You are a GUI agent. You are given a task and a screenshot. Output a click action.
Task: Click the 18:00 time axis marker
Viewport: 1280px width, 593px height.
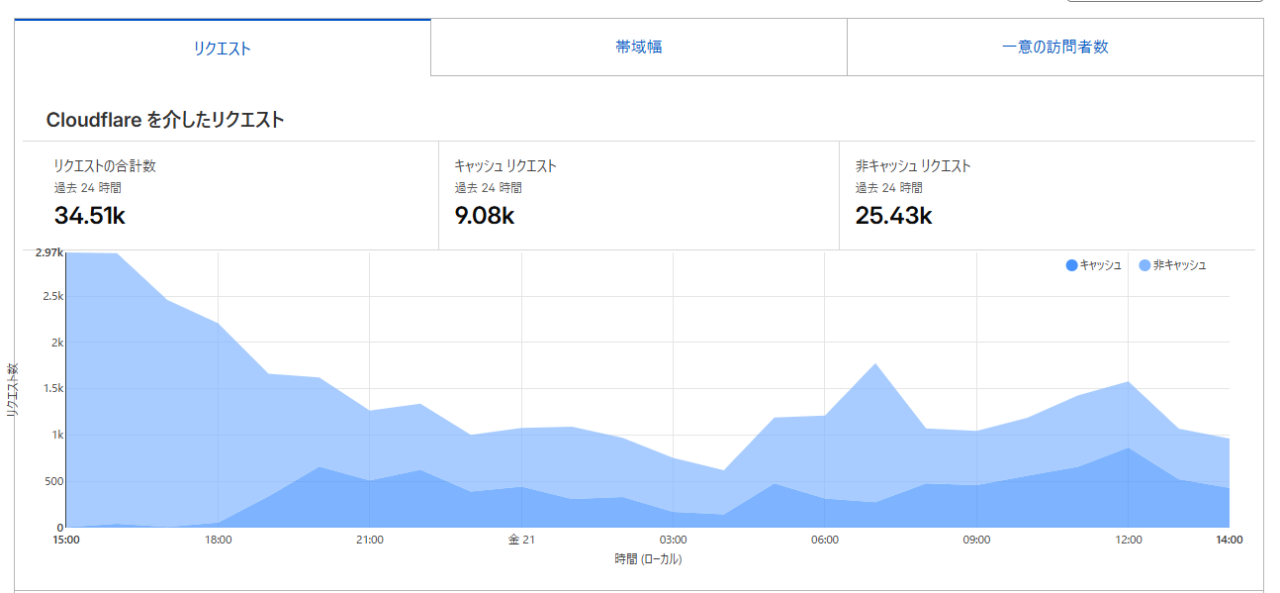(218, 540)
